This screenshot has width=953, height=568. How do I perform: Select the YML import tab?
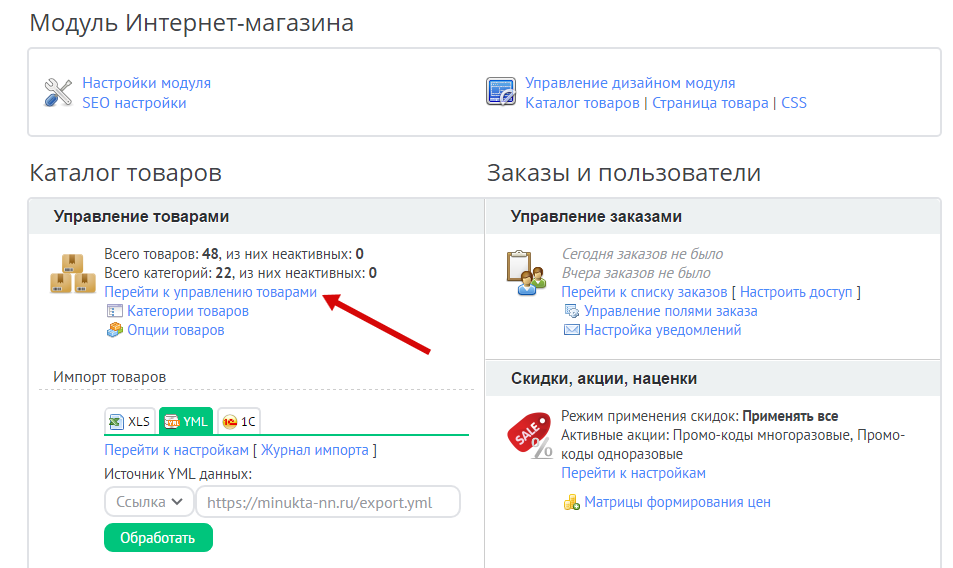click(x=185, y=421)
